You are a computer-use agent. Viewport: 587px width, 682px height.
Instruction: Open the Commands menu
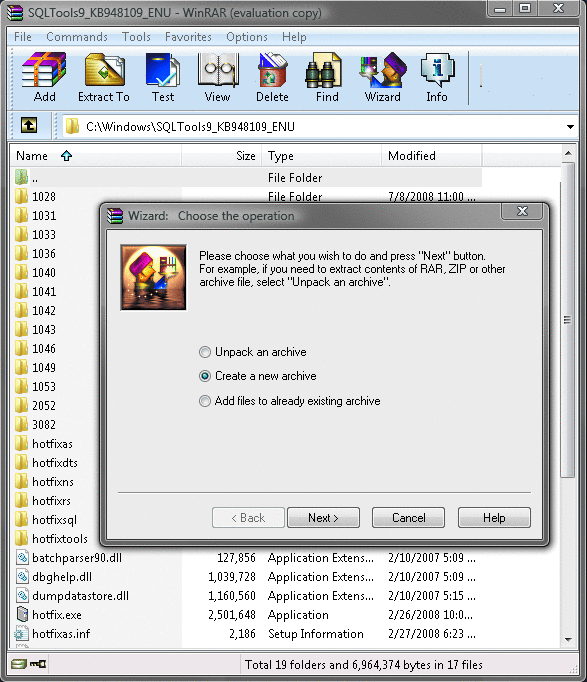(77, 37)
